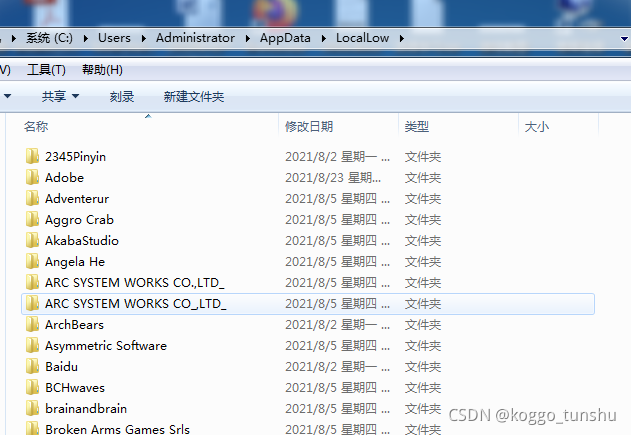
Task: Select the Adventerur folder icon
Action: click(32, 198)
